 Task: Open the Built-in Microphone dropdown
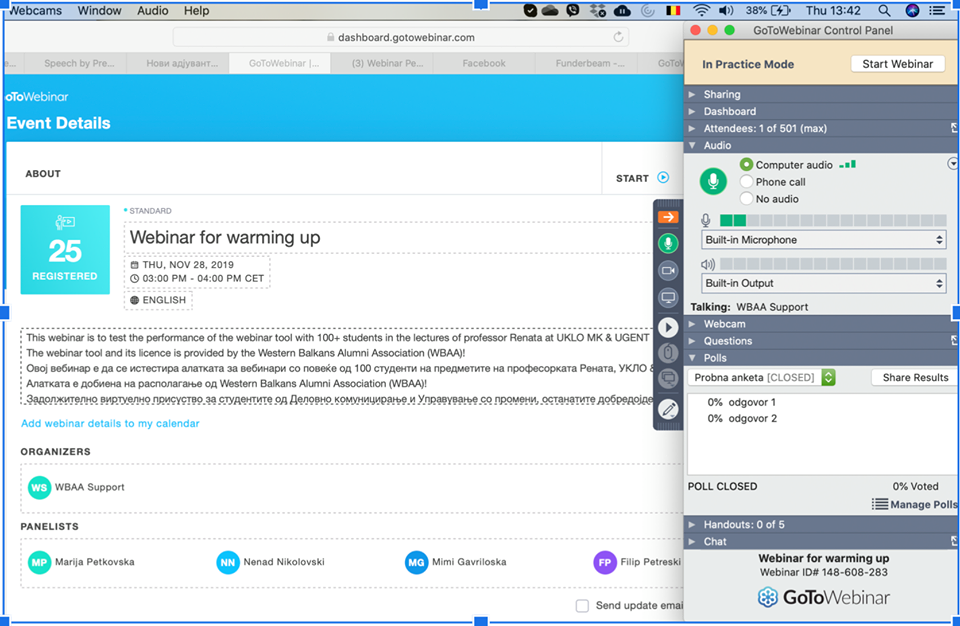pos(823,240)
